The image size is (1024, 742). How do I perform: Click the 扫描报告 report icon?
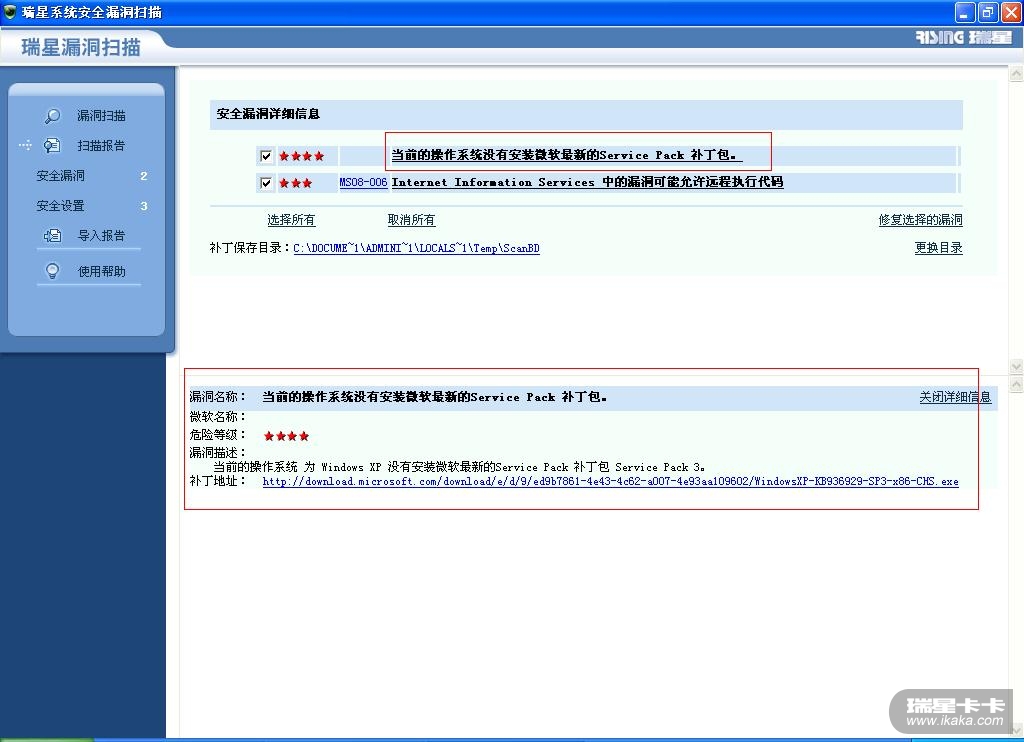(x=52, y=145)
